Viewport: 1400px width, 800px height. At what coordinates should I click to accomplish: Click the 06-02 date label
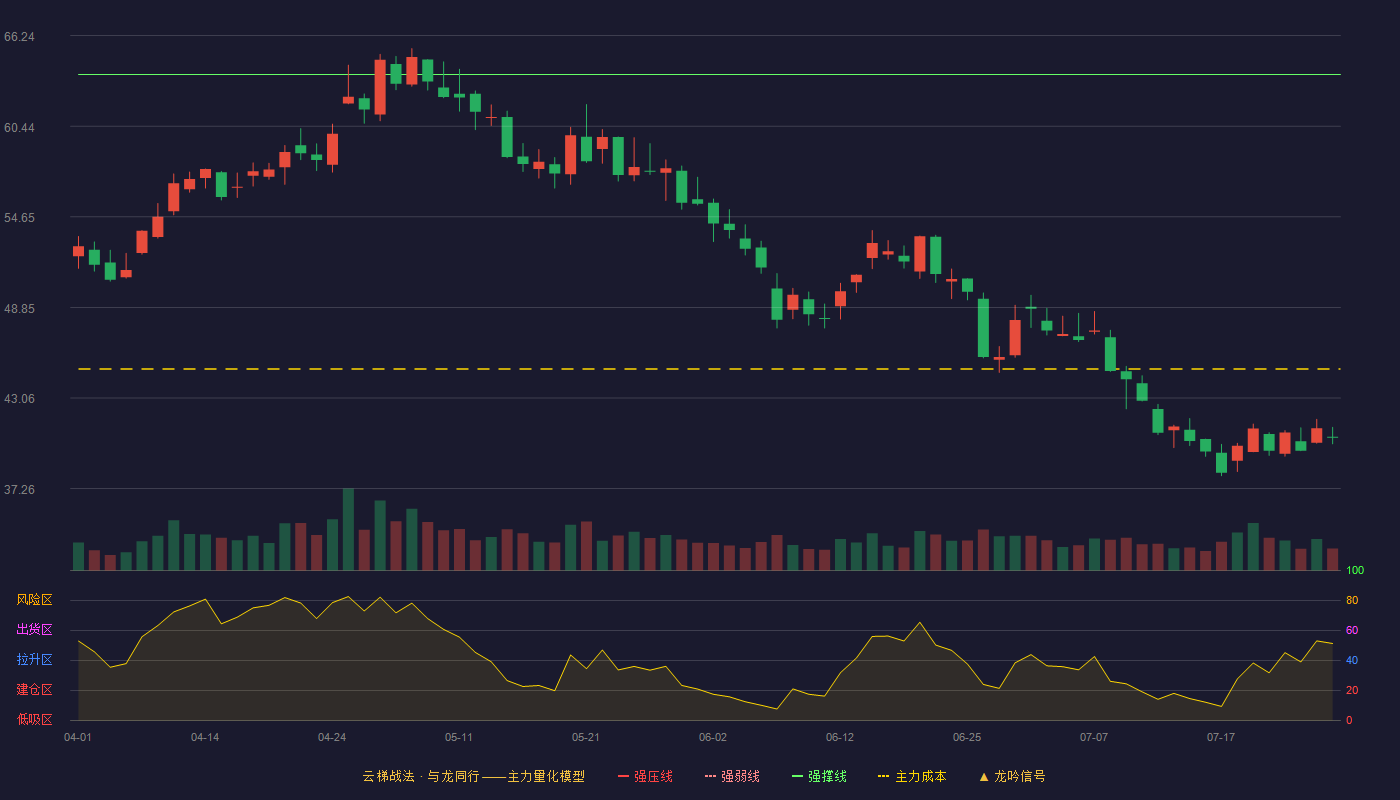pos(713,737)
